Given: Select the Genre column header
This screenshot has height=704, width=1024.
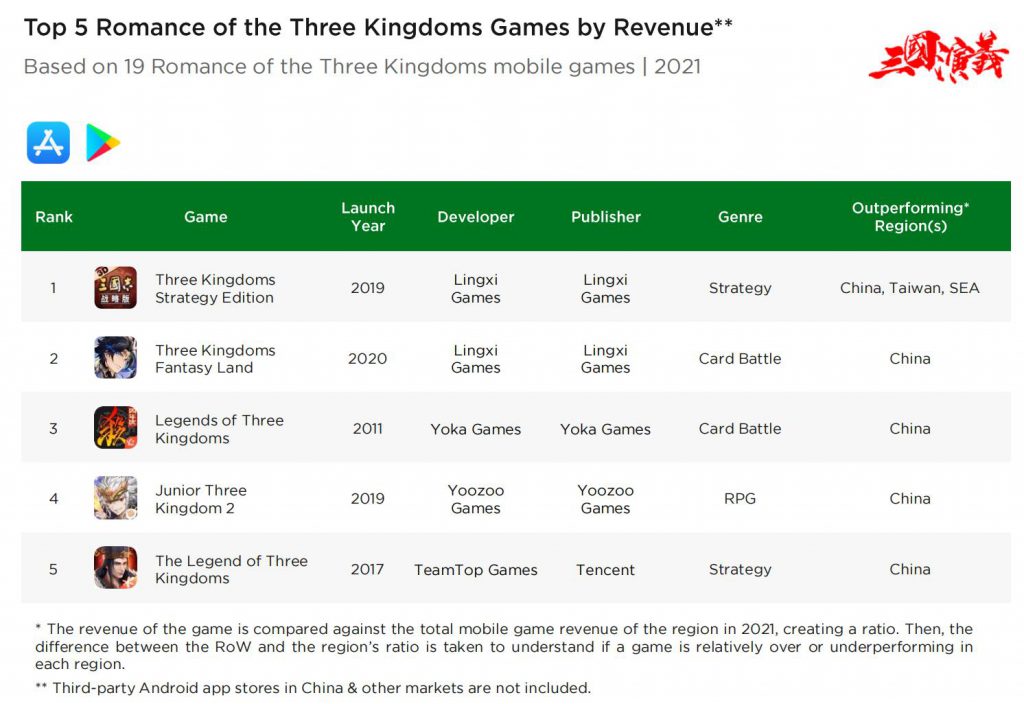Looking at the screenshot, I should click(x=740, y=217).
